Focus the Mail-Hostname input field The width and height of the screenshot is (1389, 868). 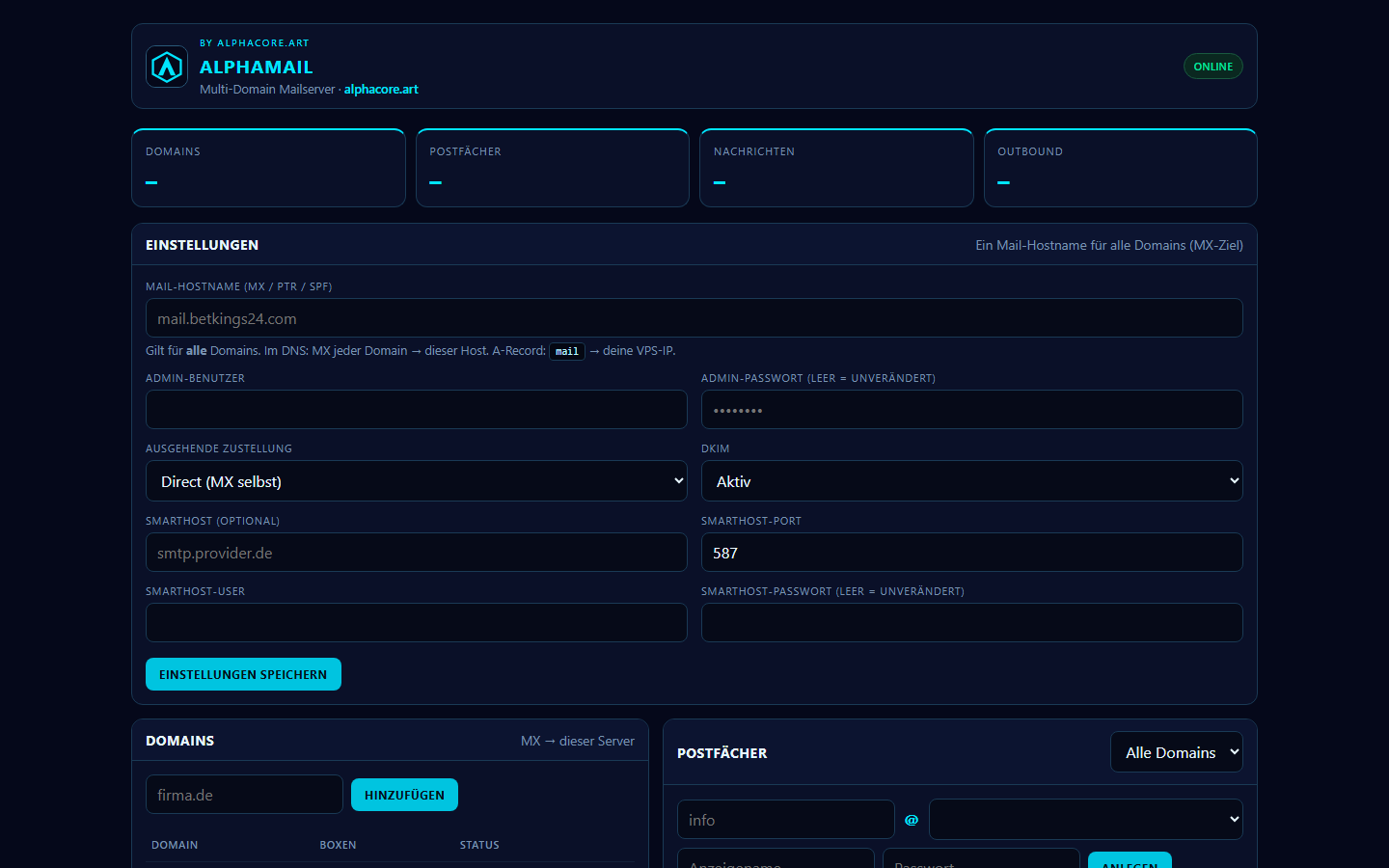(x=694, y=318)
